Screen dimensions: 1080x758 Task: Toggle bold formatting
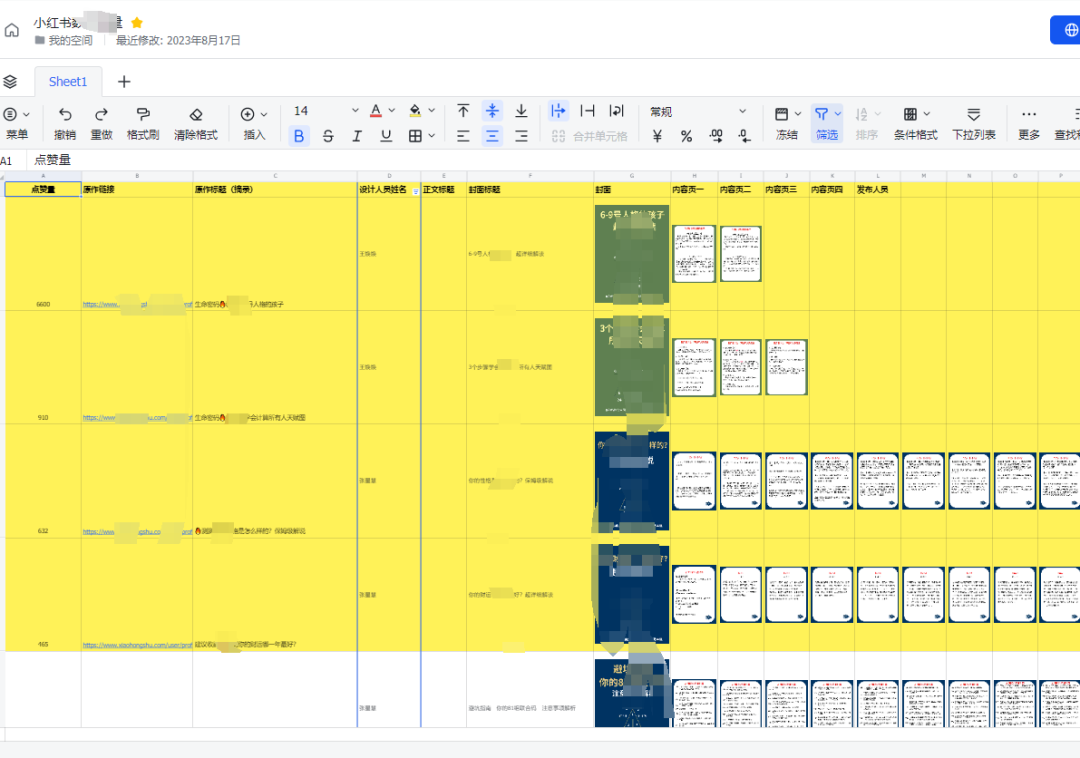click(299, 136)
